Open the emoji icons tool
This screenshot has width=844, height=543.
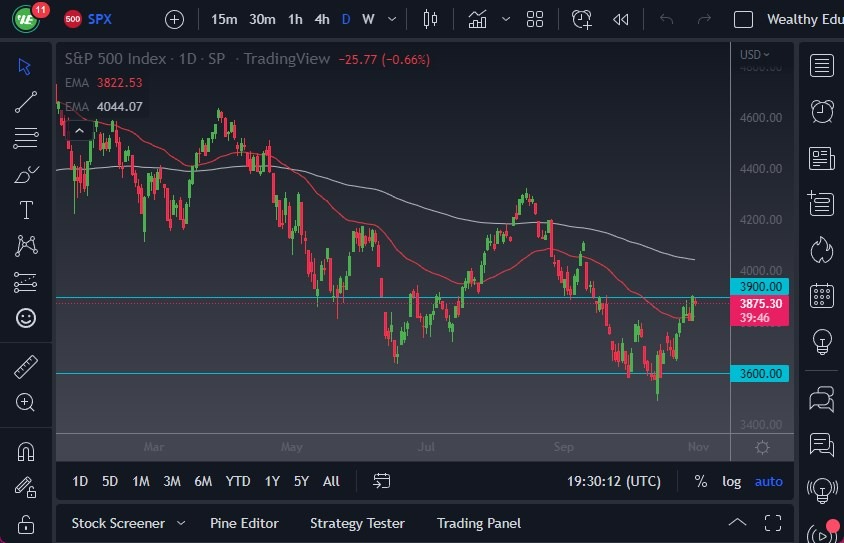(26, 318)
